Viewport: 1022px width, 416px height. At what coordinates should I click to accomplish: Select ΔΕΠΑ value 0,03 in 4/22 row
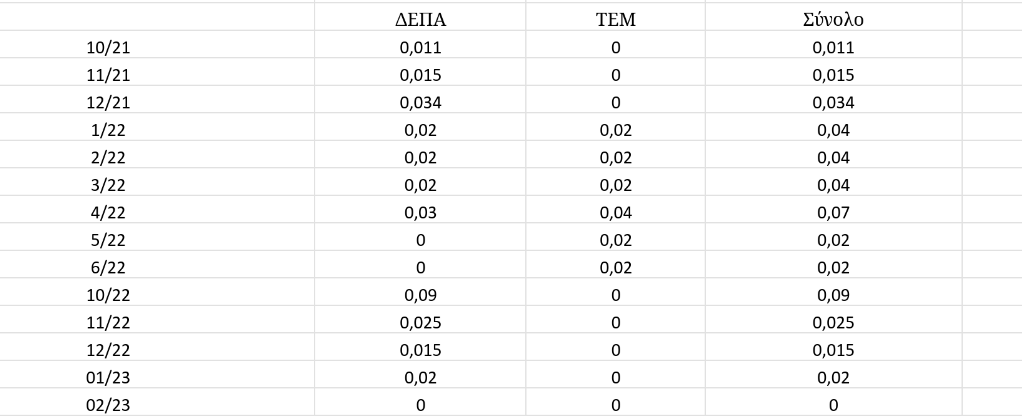pyautogui.click(x=420, y=213)
